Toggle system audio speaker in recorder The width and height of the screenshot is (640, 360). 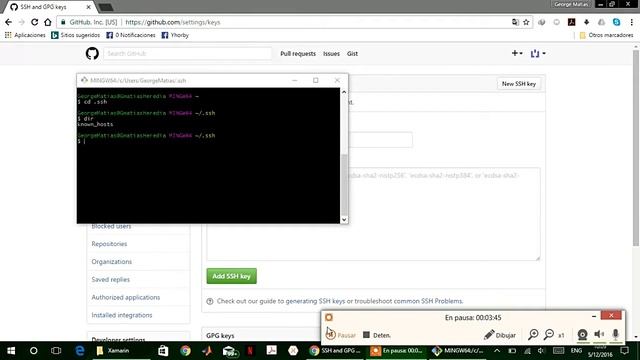(599, 335)
